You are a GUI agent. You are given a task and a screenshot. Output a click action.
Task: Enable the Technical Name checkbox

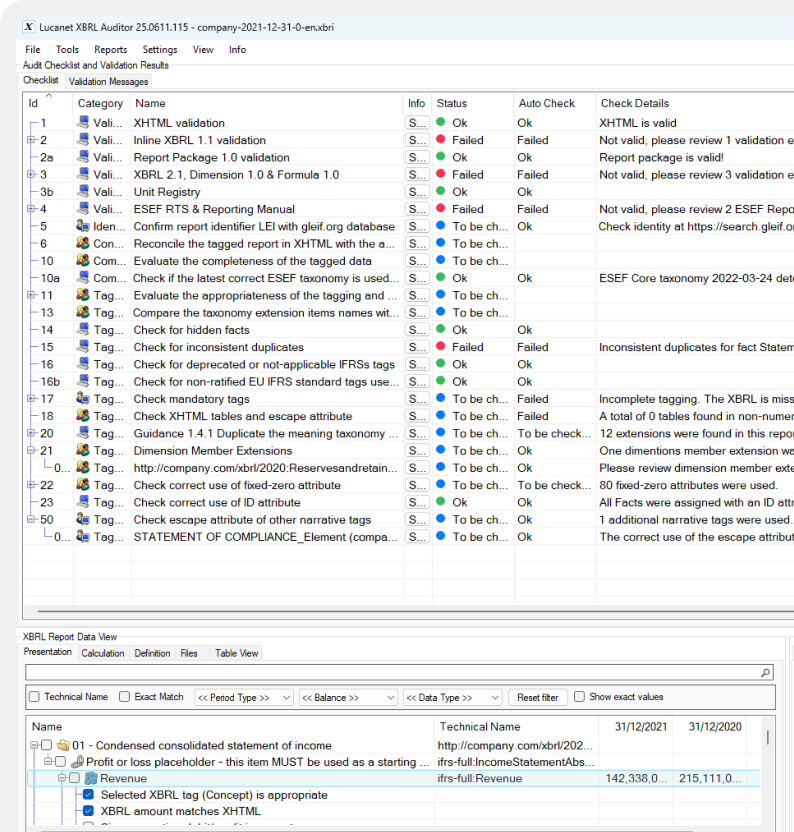point(35,697)
